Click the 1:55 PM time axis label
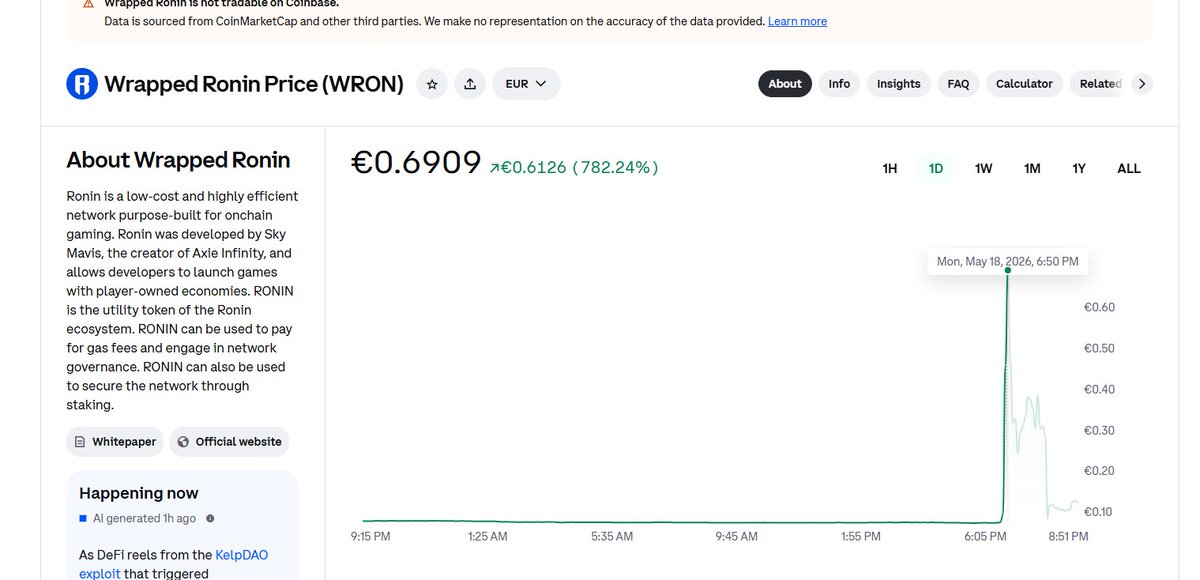This screenshot has height=580, width=1200. [x=860, y=537]
